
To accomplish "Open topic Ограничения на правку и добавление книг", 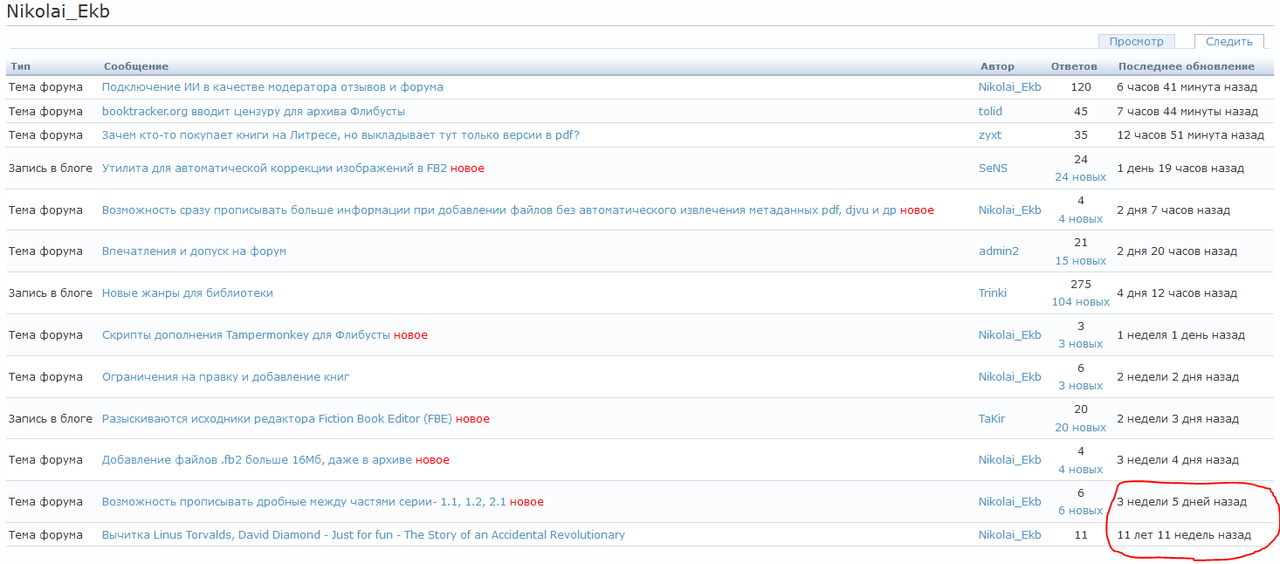I will 225,377.
